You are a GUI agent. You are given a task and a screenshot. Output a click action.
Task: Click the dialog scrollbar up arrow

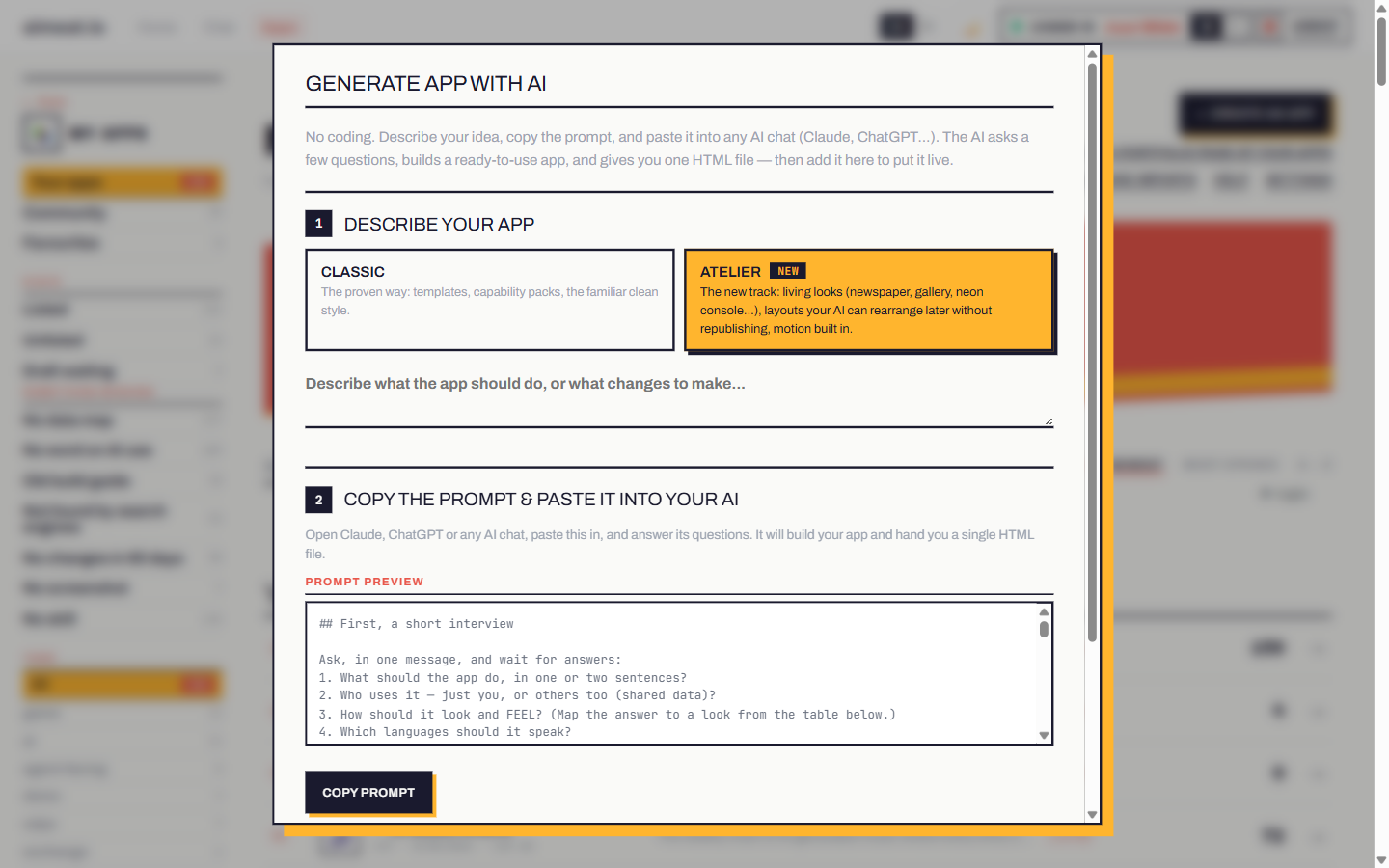1092,53
